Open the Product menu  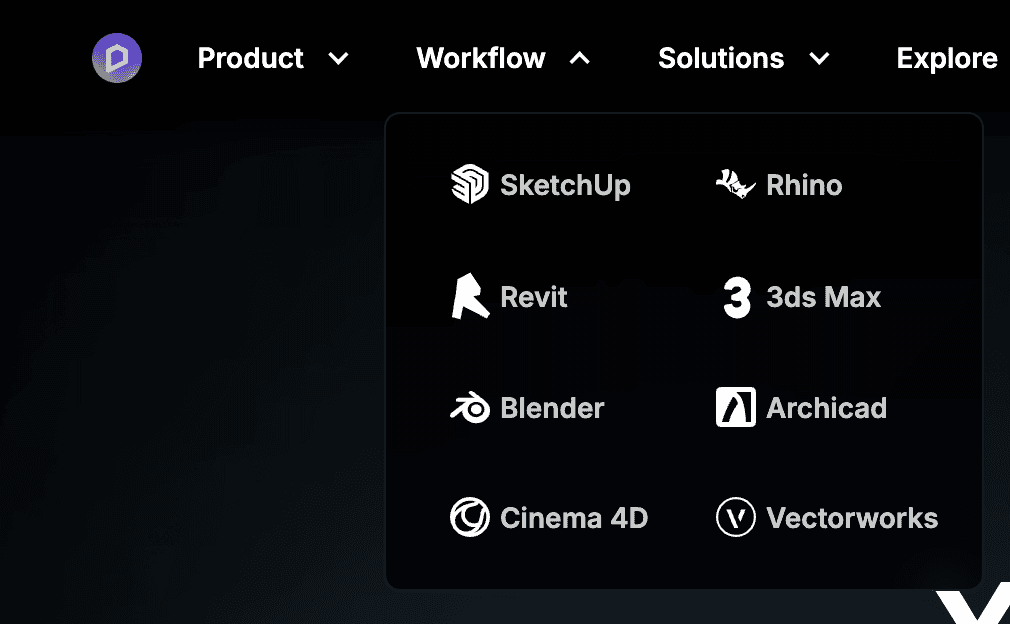[x=250, y=59]
